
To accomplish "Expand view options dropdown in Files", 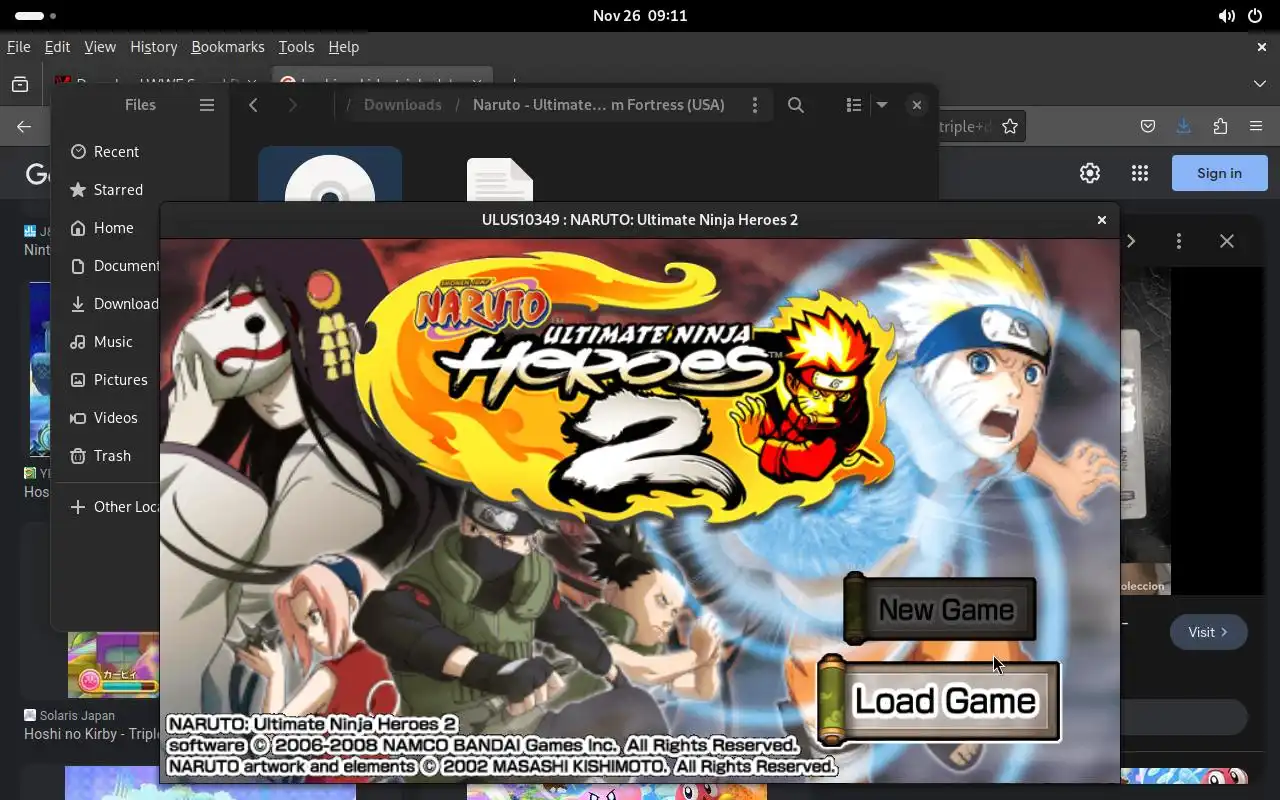I will 882,105.
